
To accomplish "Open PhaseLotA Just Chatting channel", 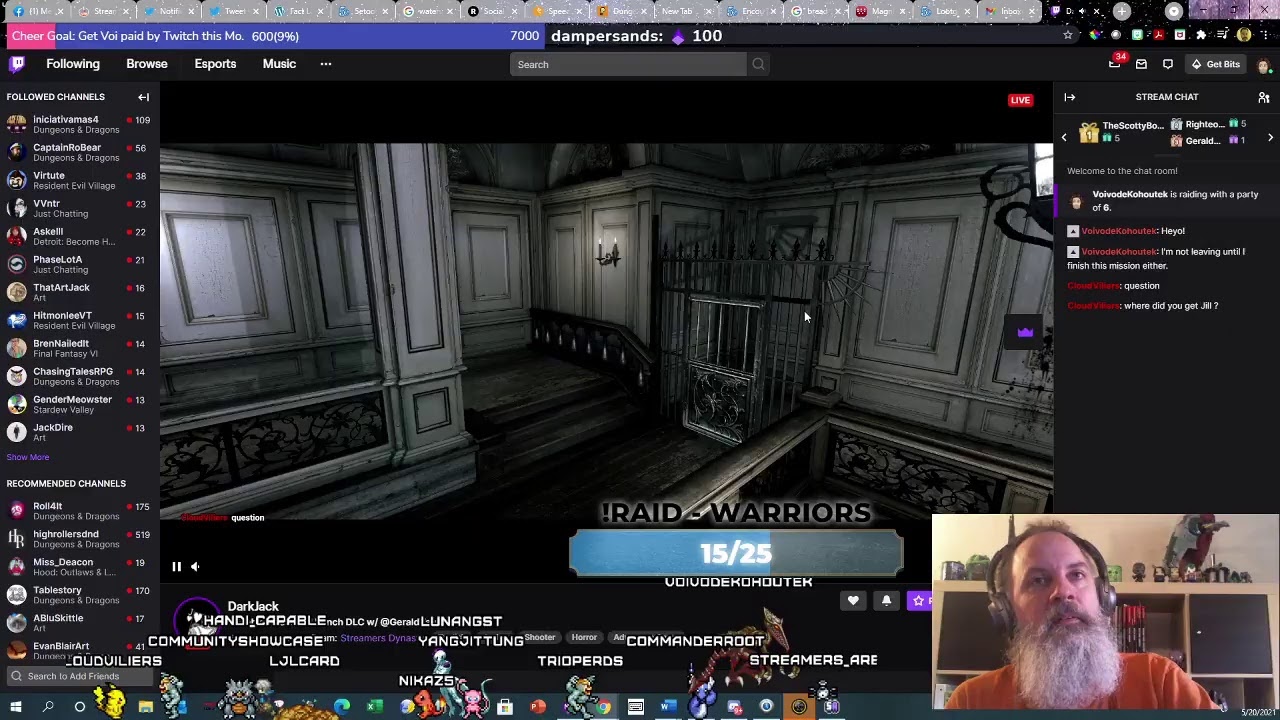I will pos(79,264).
